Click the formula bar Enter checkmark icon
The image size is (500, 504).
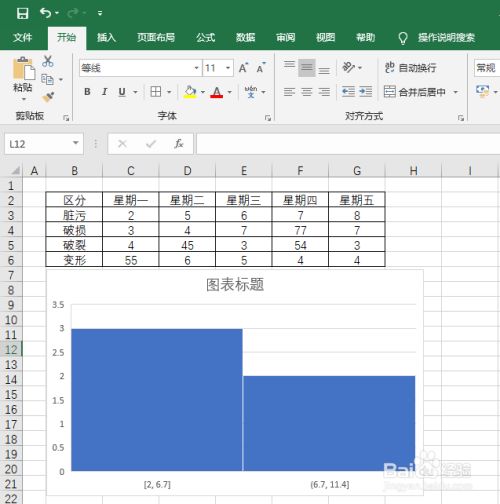pos(151,144)
